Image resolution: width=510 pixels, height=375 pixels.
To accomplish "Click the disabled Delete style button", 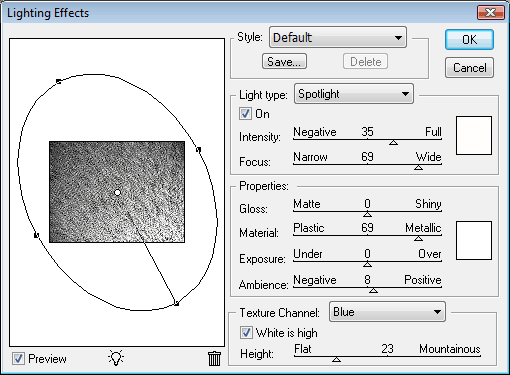I will click(365, 62).
